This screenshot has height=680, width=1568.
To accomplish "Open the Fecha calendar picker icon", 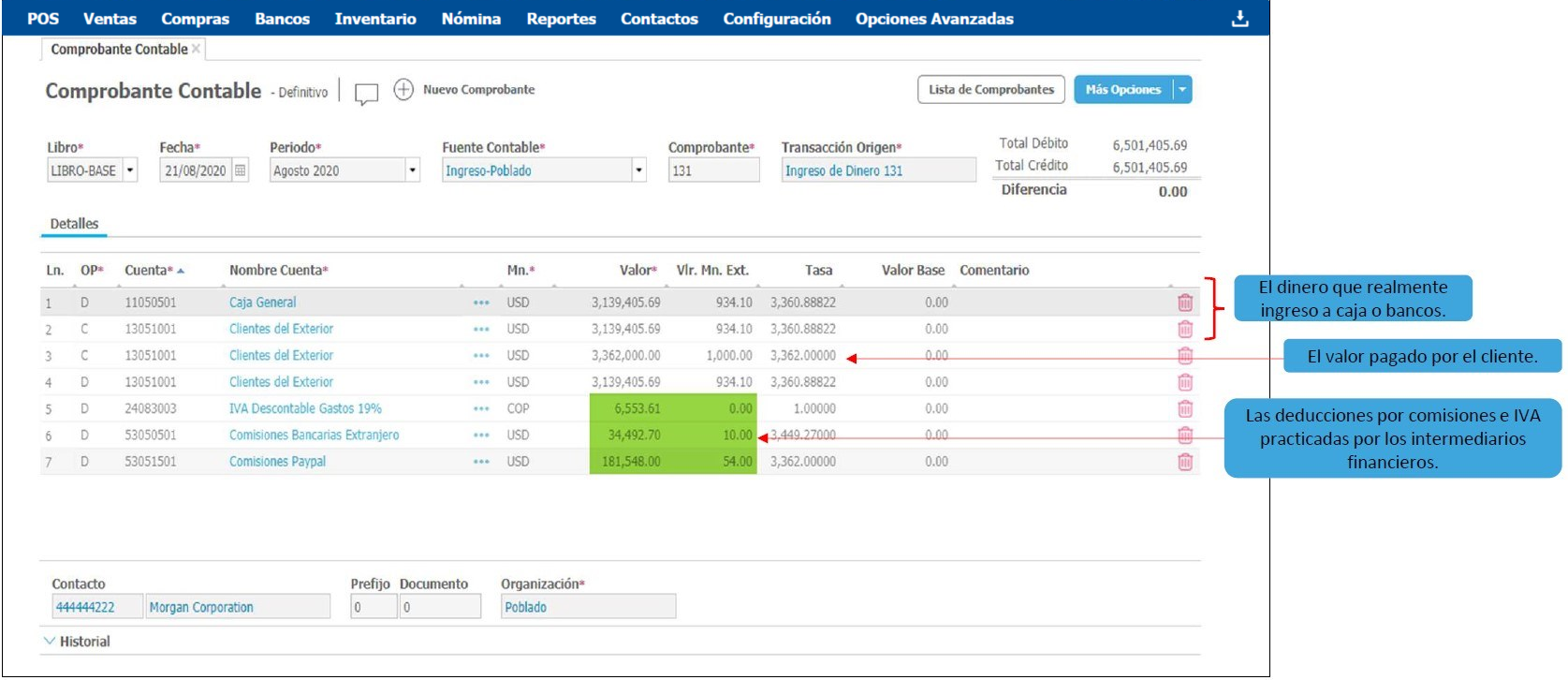I will 241,170.
